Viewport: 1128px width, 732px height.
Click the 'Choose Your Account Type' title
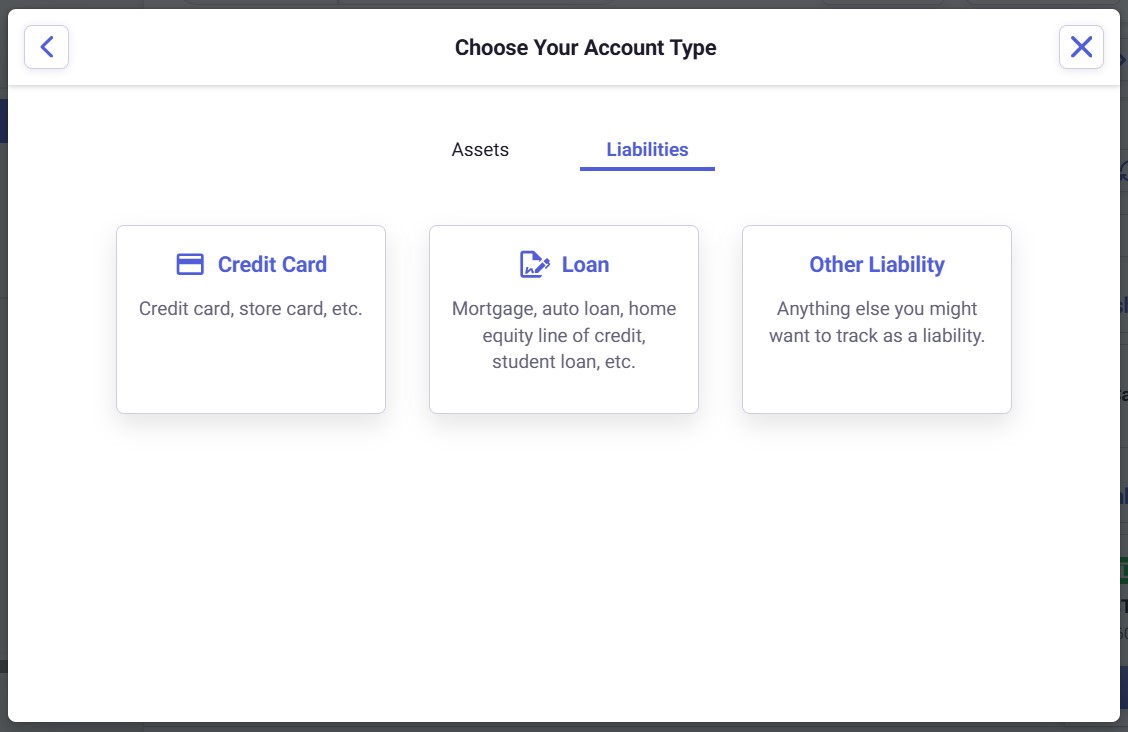click(585, 47)
